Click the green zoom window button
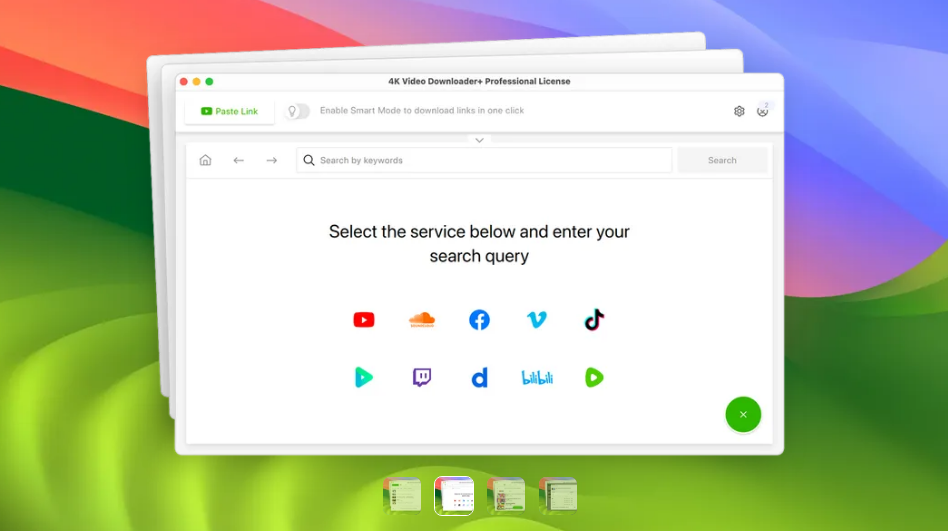Screen dimensions: 948x531 tap(209, 82)
